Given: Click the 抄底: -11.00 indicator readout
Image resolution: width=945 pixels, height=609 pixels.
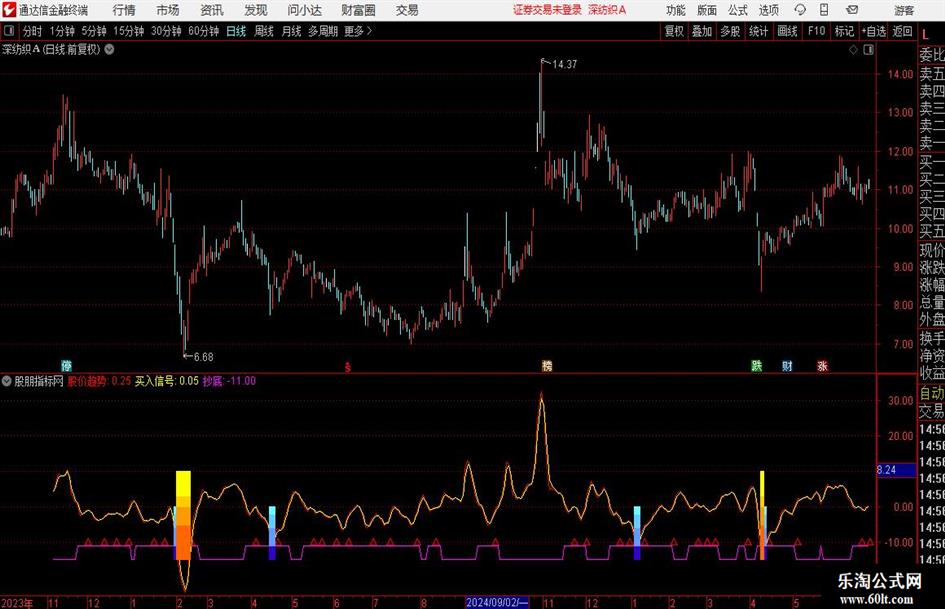Looking at the screenshot, I should click(229, 381).
